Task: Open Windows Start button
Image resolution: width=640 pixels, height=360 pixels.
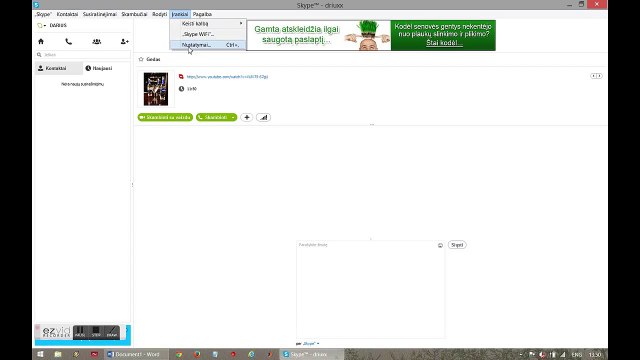Action: 40,354
